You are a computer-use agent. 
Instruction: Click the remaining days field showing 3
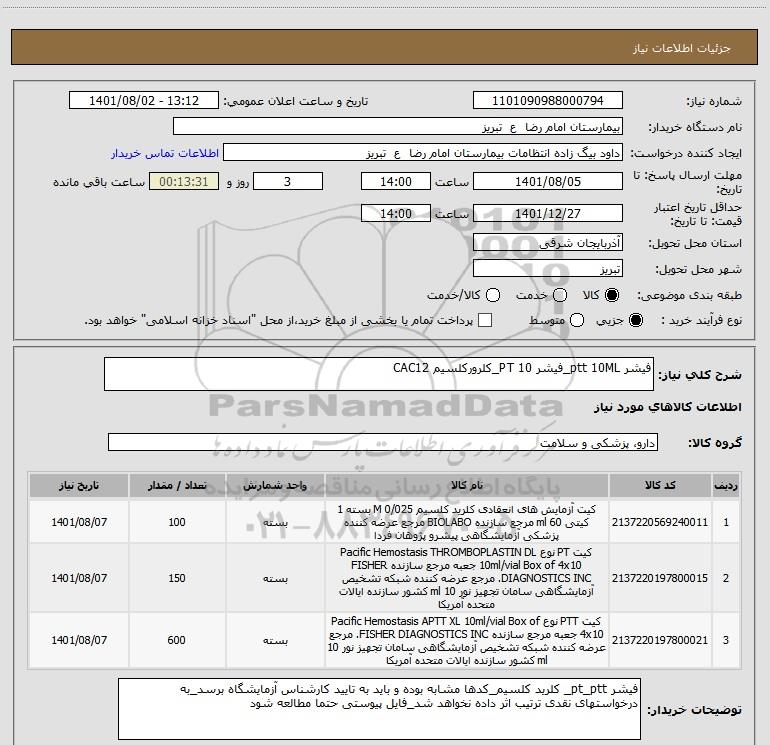pyautogui.click(x=288, y=181)
